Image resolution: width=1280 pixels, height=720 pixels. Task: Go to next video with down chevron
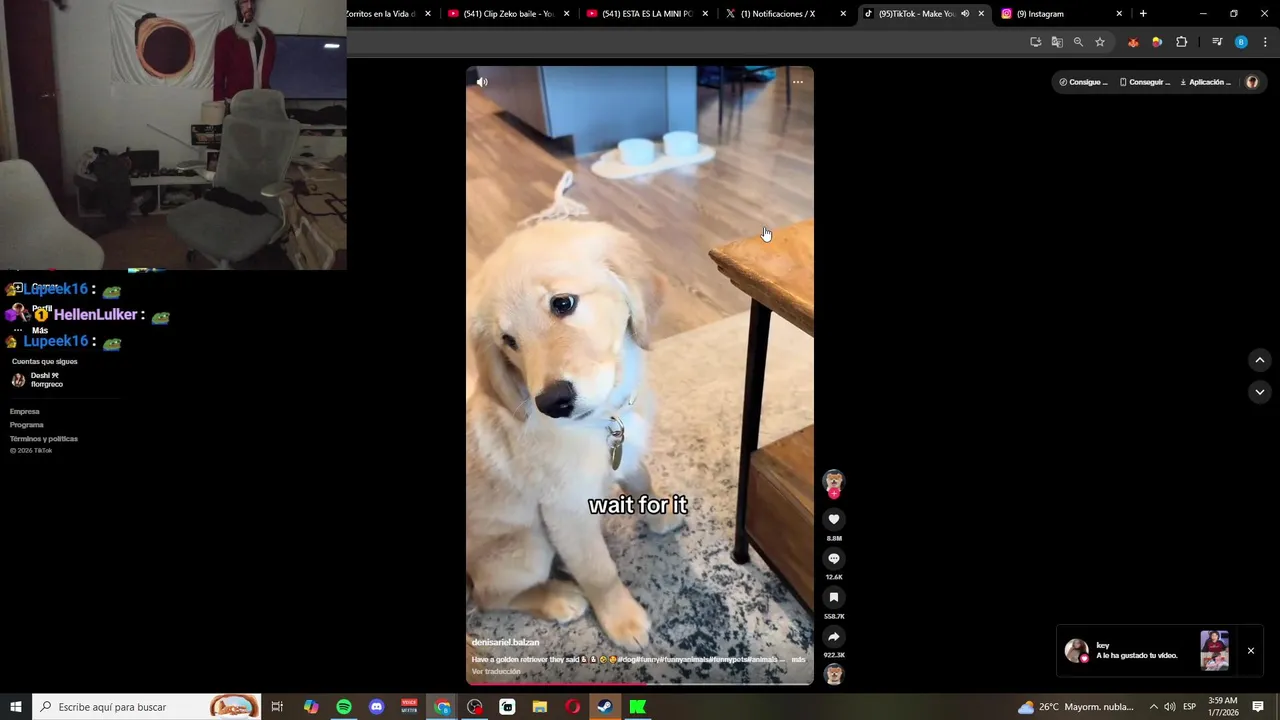[x=1260, y=392]
